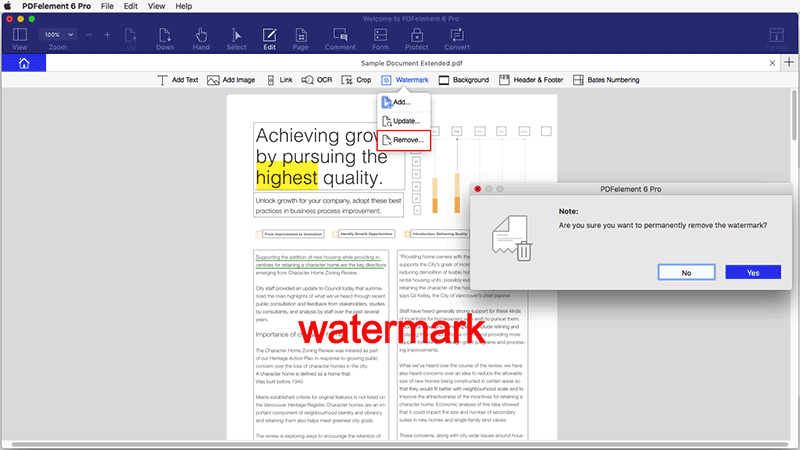Open the View menu in menu bar

pos(156,6)
